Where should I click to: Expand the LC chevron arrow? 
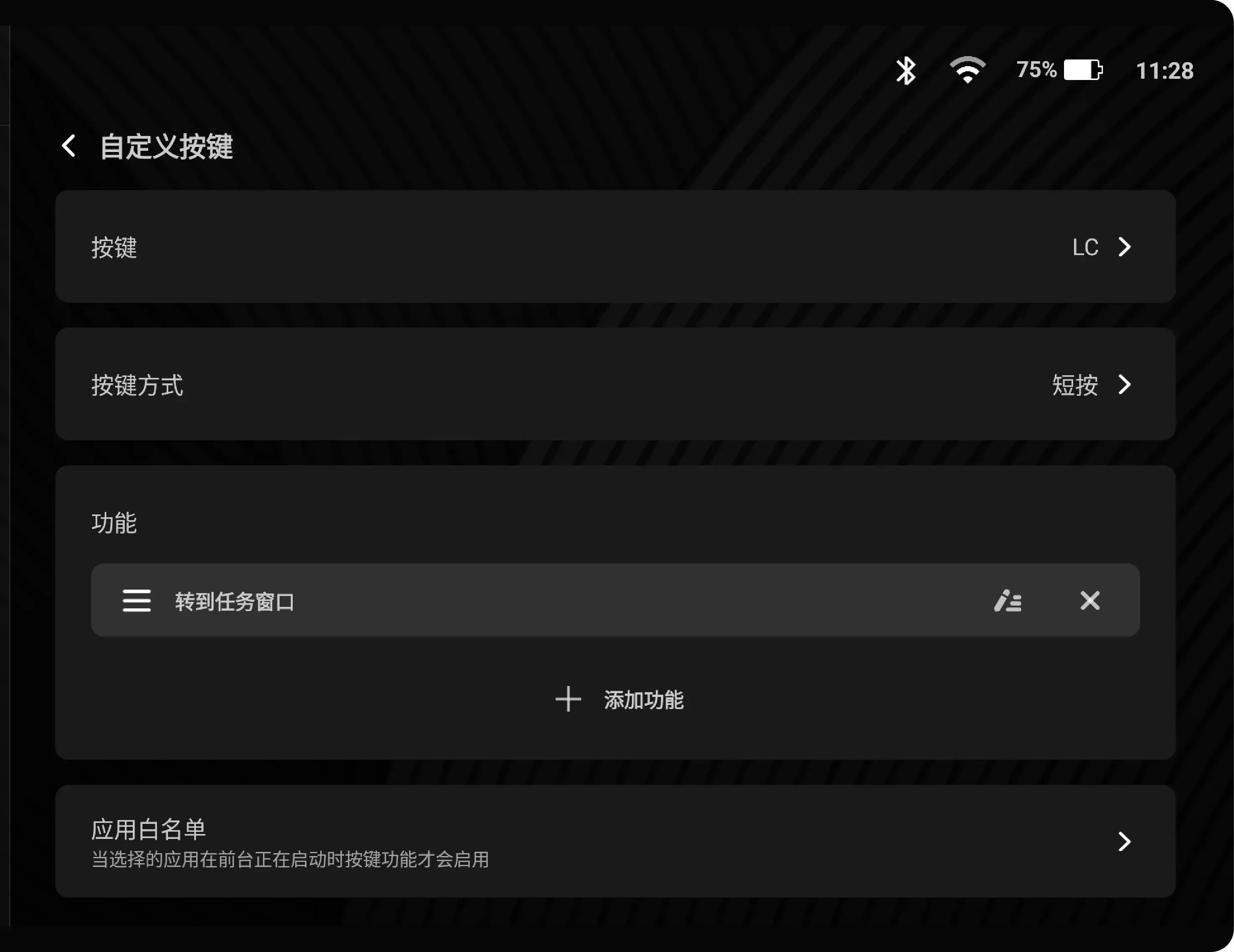(1125, 247)
